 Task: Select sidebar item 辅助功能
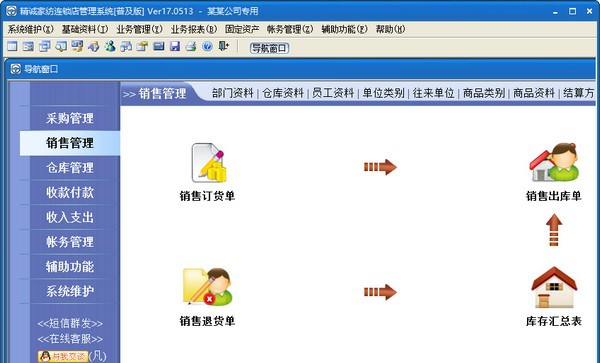70,267
